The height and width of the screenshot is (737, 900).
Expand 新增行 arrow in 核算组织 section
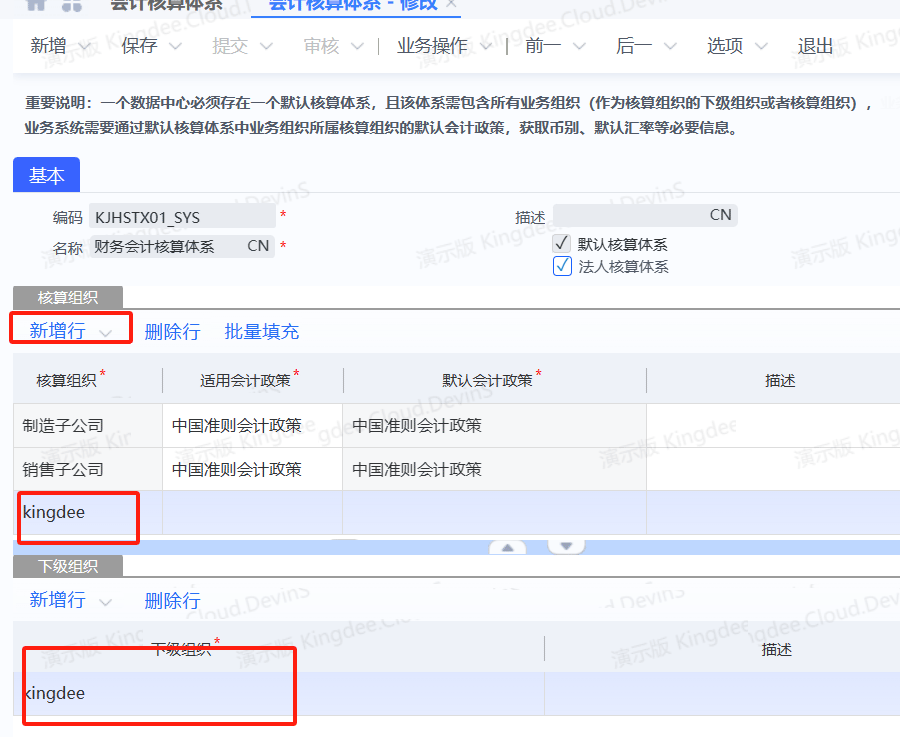click(x=105, y=333)
